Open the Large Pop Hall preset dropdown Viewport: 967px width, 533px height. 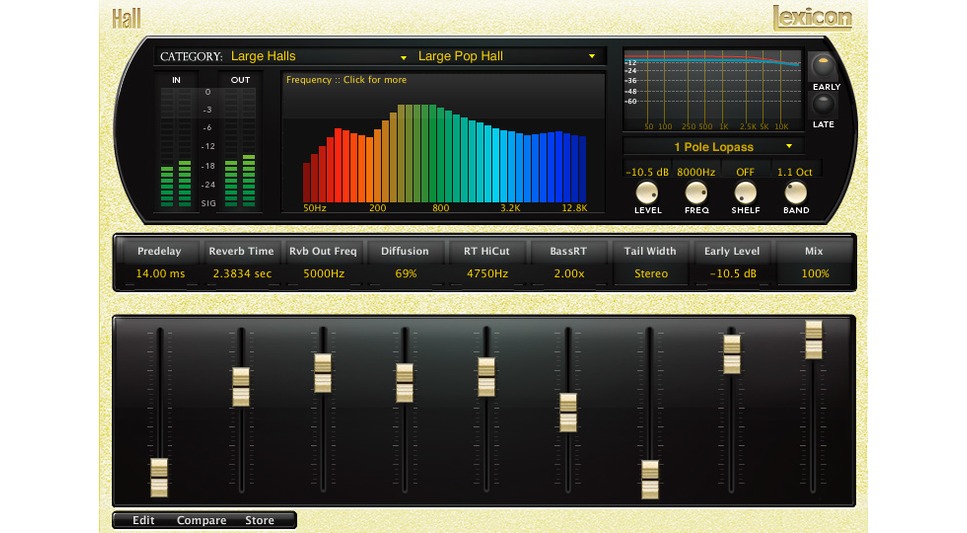507,56
